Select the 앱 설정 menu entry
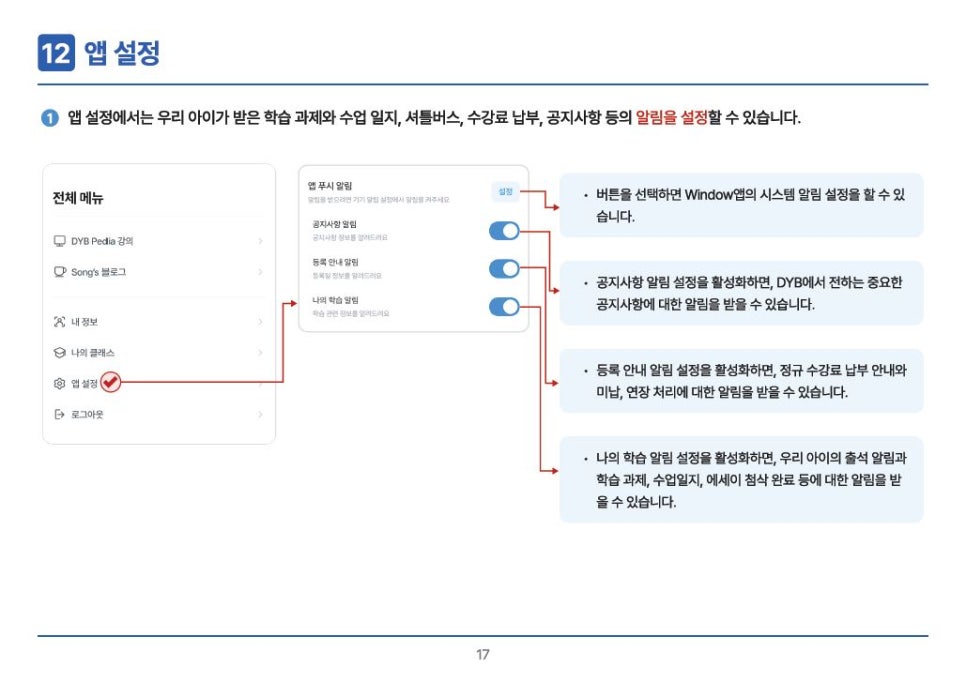The width and height of the screenshot is (966, 682). [x=86, y=384]
